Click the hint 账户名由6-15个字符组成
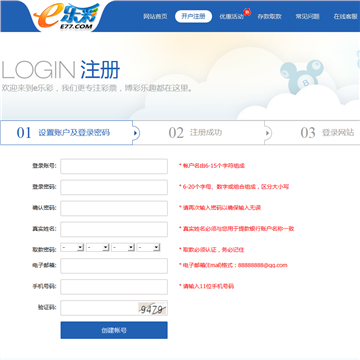Viewport: 360px width, 360px height. (212, 165)
